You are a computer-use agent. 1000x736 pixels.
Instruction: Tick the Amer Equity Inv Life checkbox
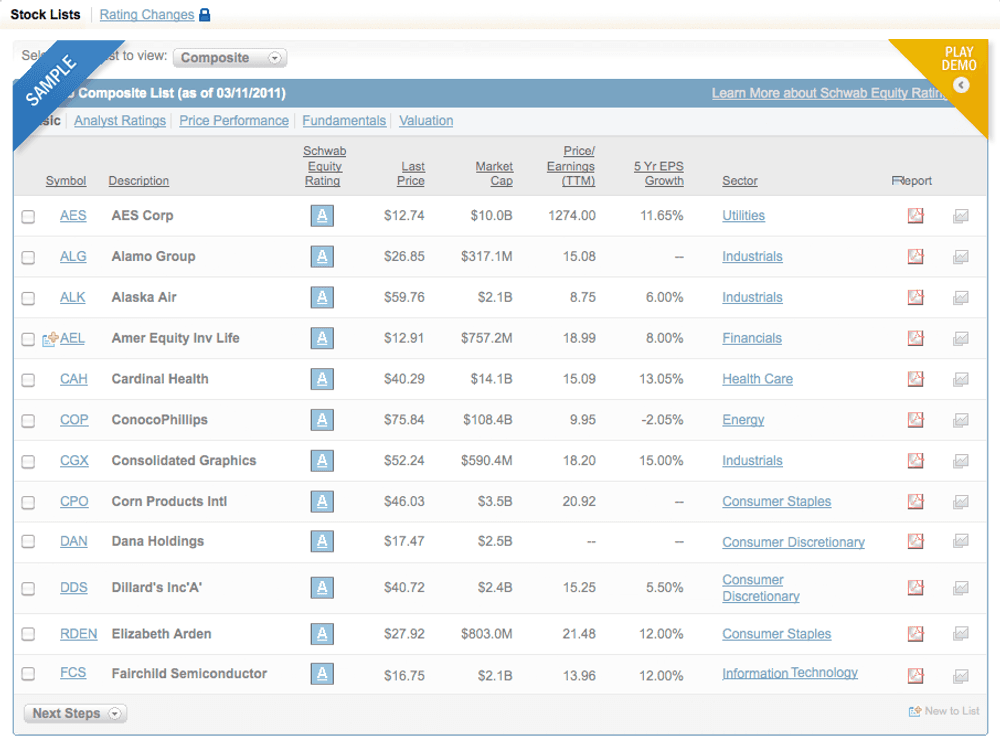pyautogui.click(x=28, y=339)
